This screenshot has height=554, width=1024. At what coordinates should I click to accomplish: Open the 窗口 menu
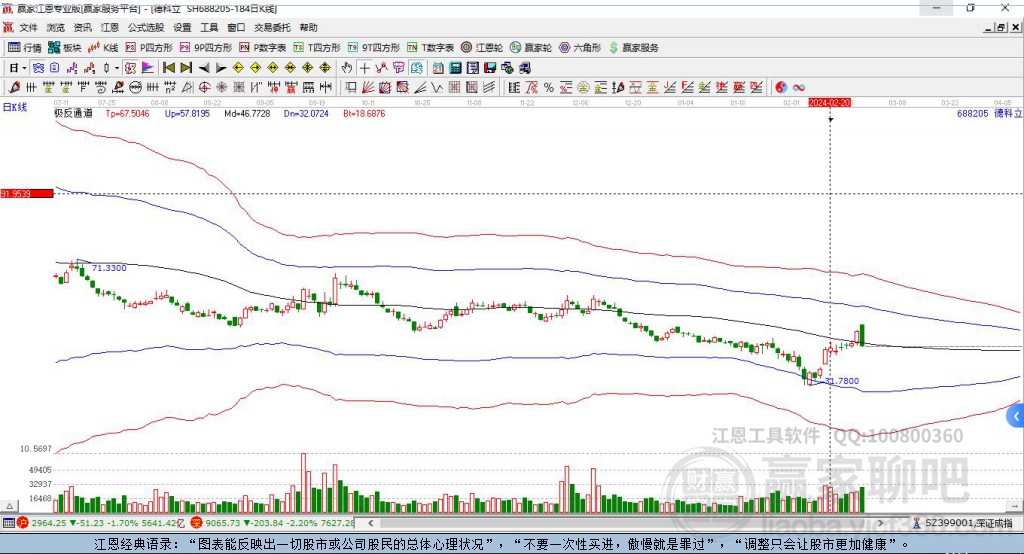coord(236,27)
